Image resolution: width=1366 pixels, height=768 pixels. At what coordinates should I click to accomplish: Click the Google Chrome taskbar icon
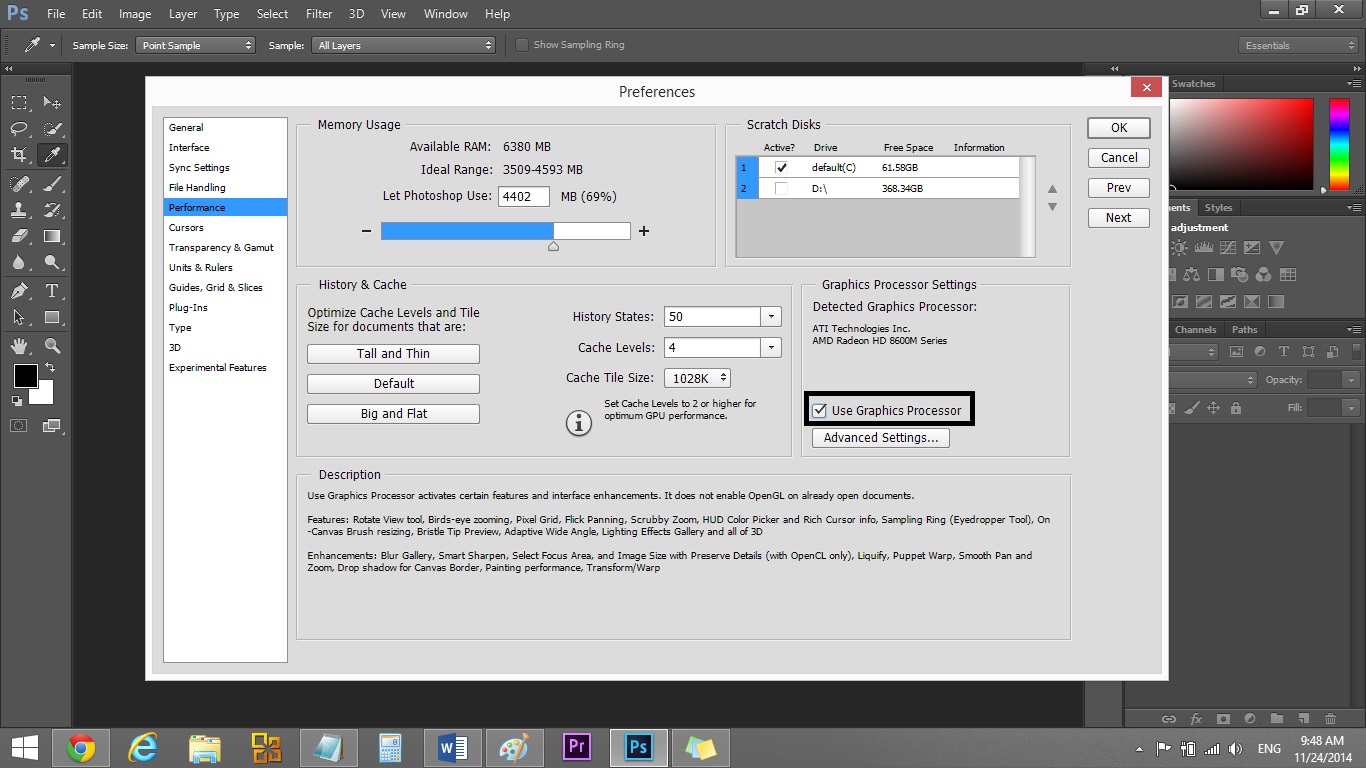point(81,747)
